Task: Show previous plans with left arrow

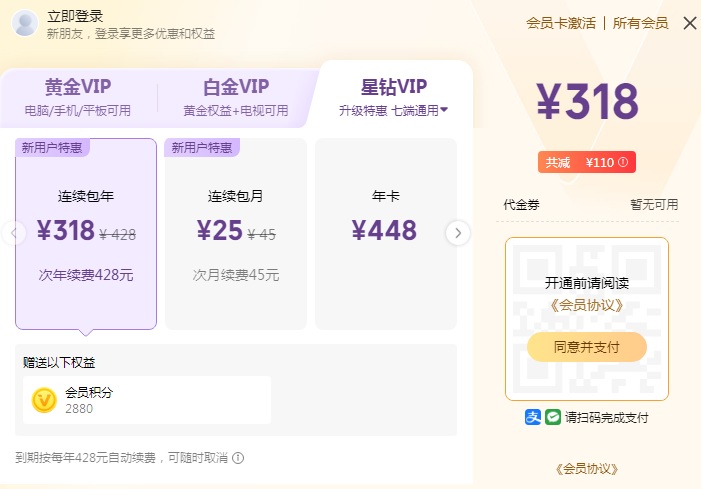Action: [13, 233]
